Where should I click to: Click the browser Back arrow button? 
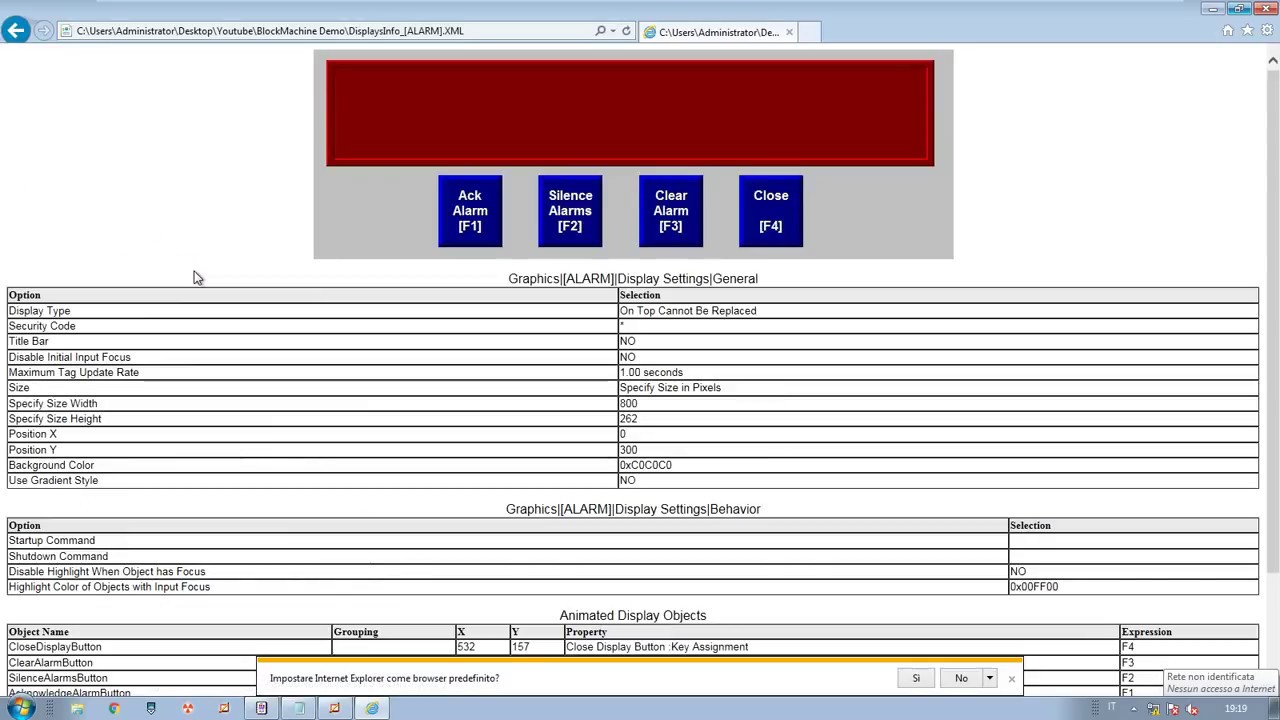[x=16, y=31]
